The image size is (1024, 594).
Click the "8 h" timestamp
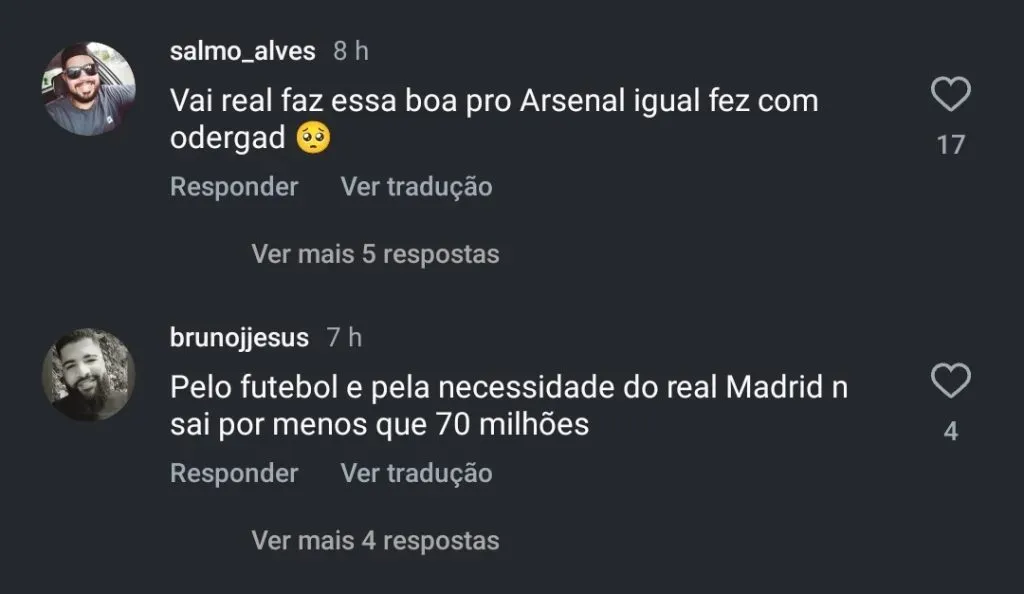[351, 51]
